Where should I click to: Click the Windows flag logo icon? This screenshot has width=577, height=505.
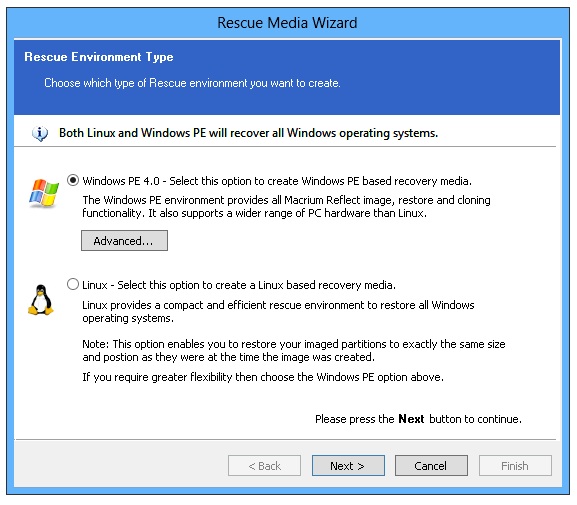pos(44,193)
